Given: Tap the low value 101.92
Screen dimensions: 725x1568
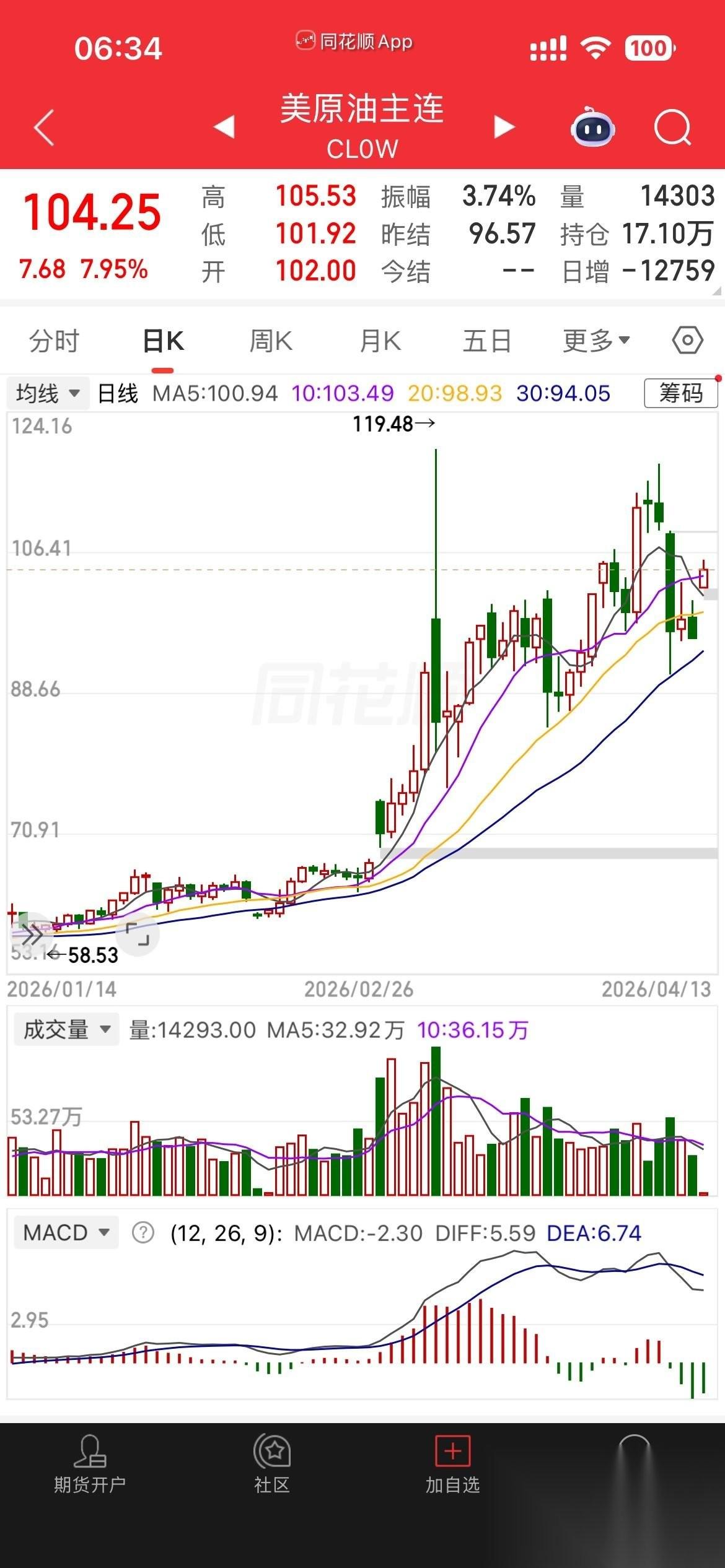Looking at the screenshot, I should point(316,234).
